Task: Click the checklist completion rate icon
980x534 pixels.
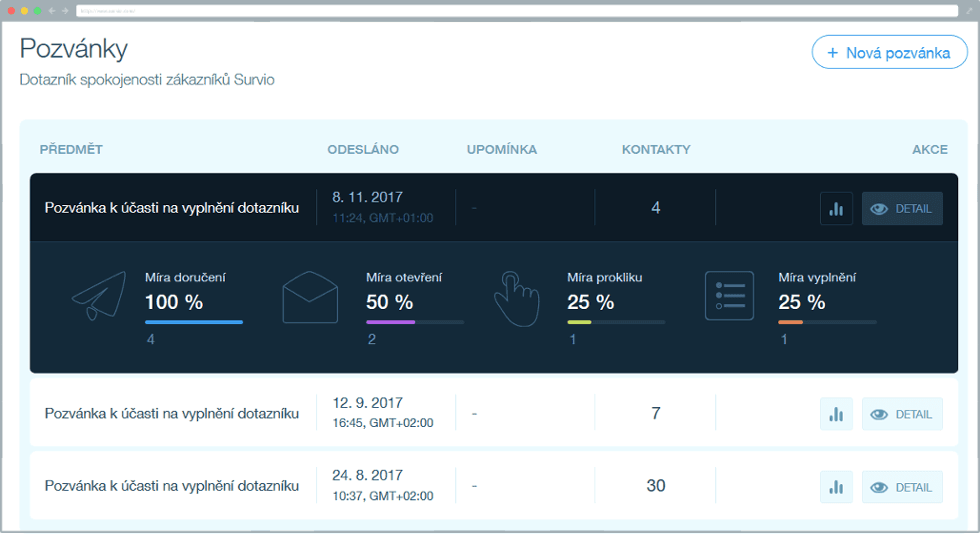Action: click(729, 296)
